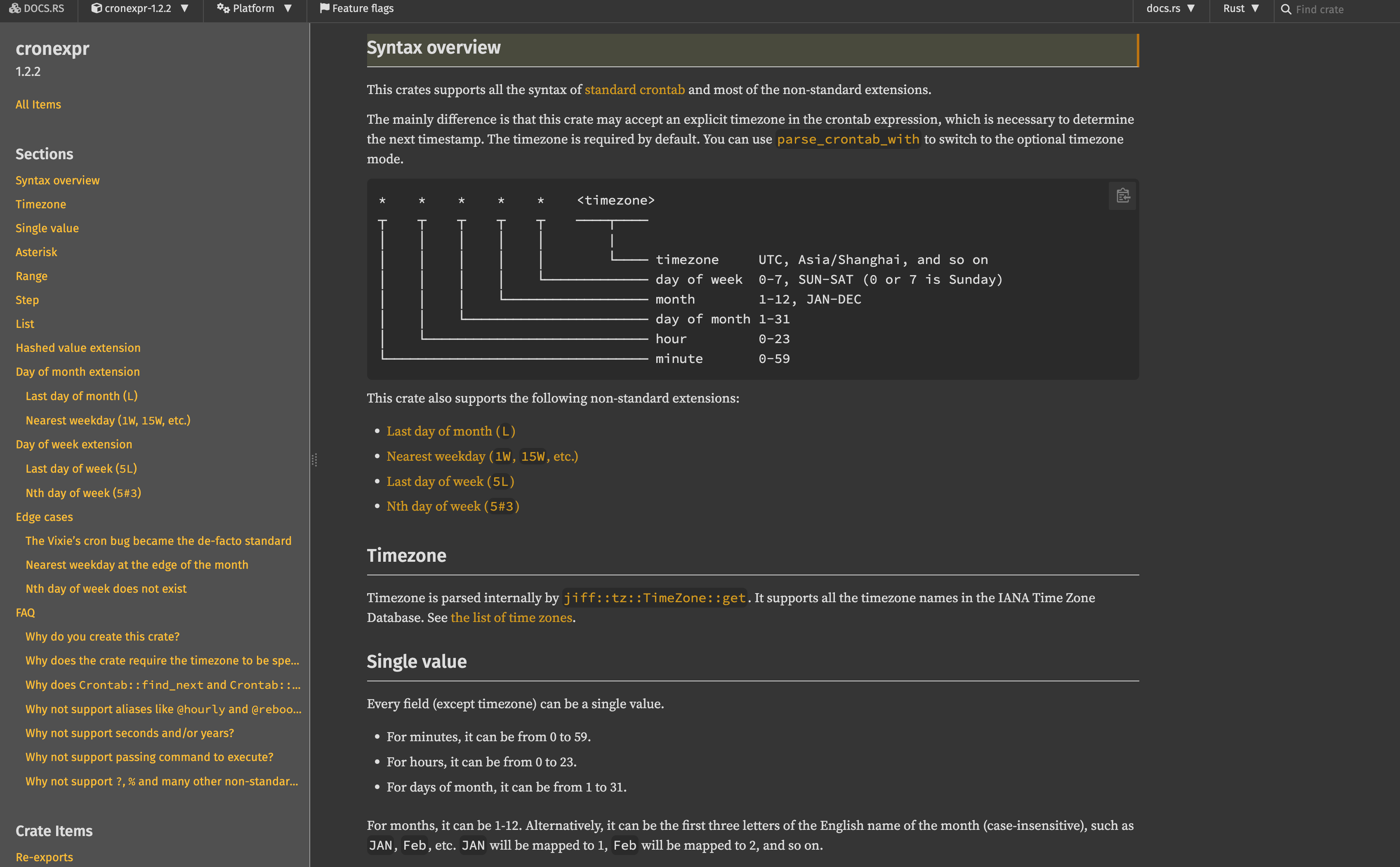Expand the Rust dropdown menu
Viewport: 1400px width, 867px height.
(1241, 8)
